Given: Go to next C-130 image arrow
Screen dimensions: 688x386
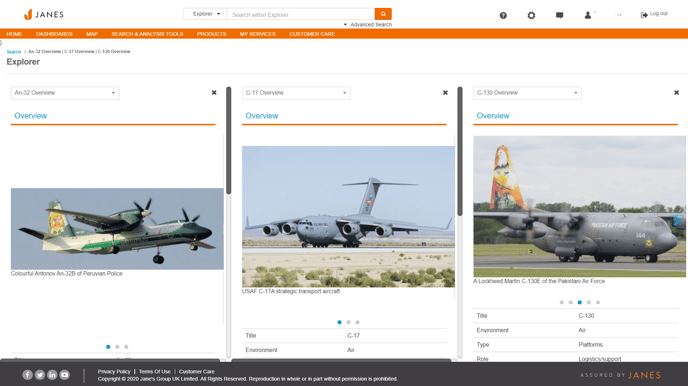Looking at the screenshot, I should pyautogui.click(x=677, y=221).
